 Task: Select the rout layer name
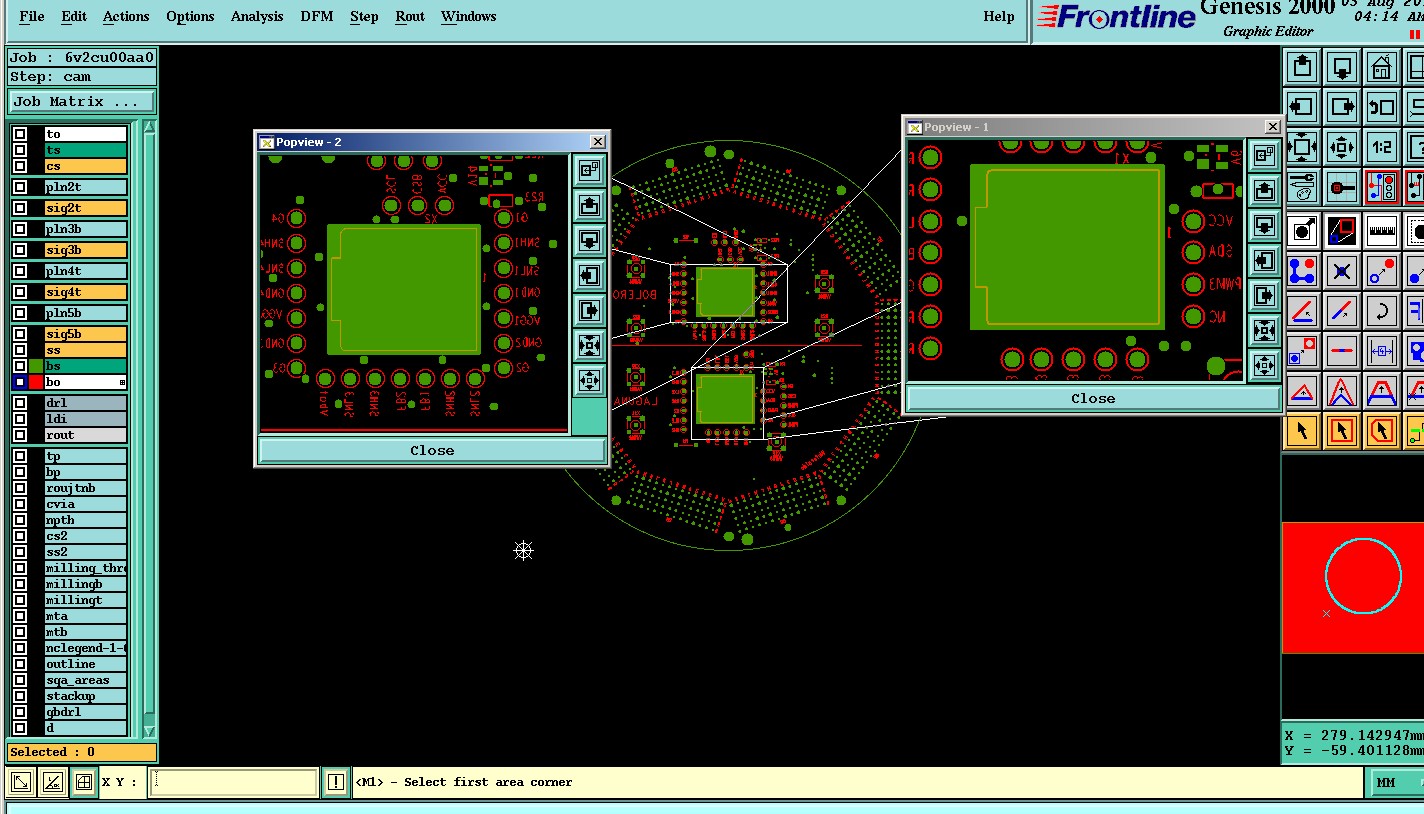(86, 435)
